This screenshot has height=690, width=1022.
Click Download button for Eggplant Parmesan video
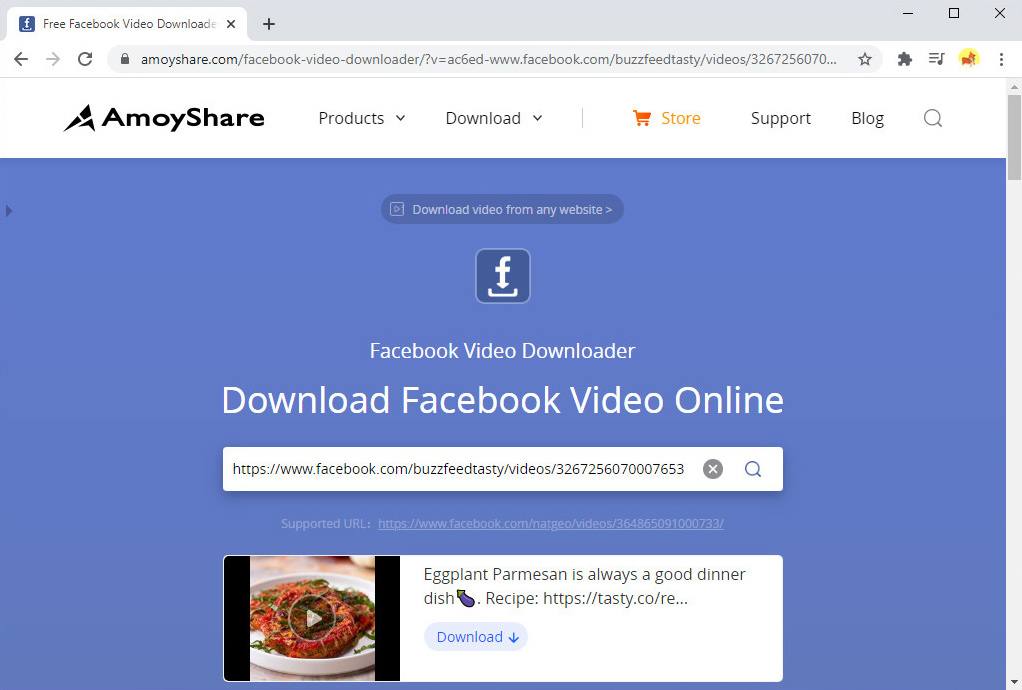[x=476, y=637]
